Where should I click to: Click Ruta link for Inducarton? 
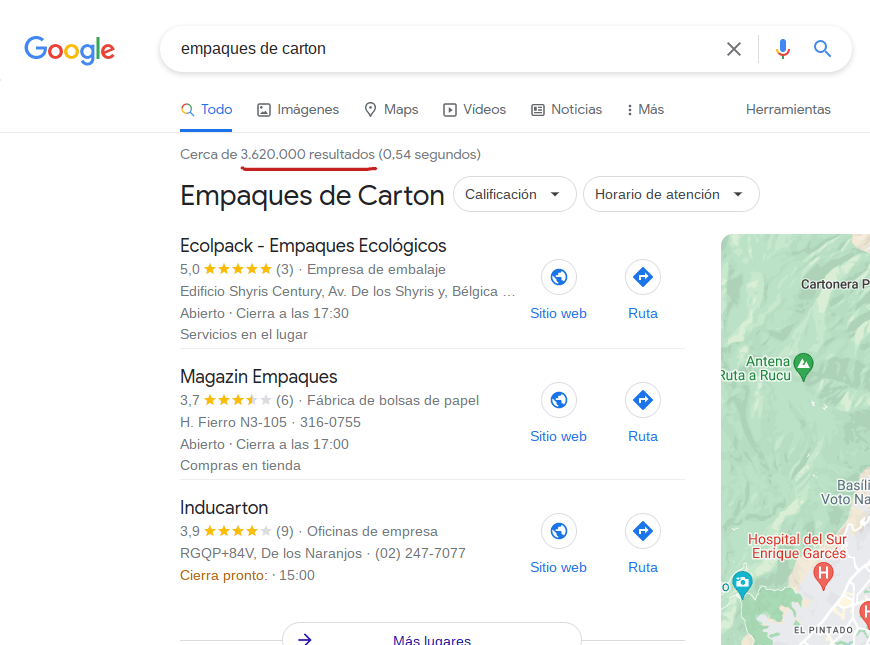[x=643, y=568]
